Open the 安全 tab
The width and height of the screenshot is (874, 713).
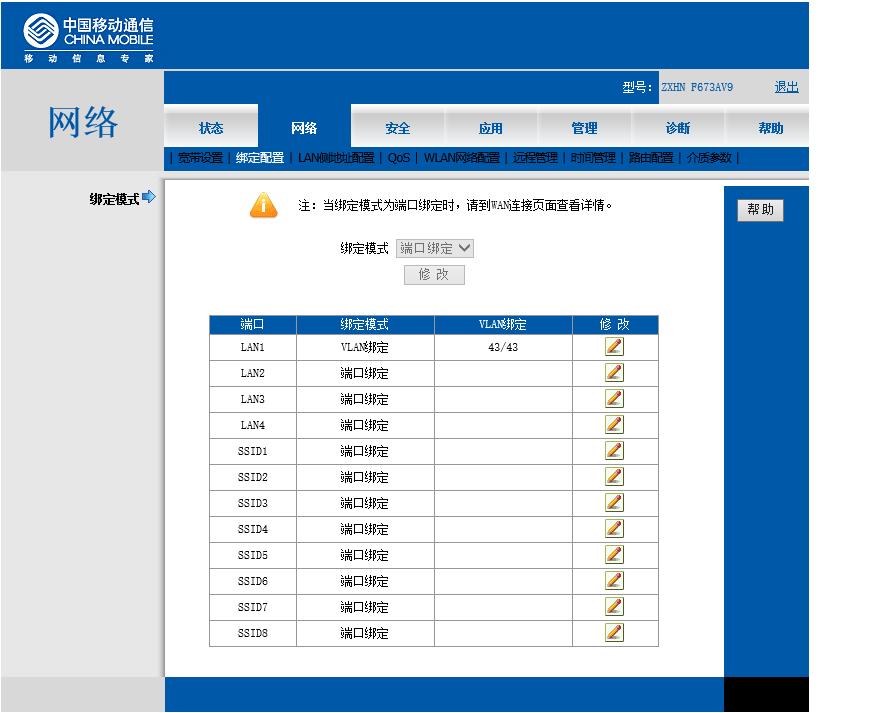397,128
